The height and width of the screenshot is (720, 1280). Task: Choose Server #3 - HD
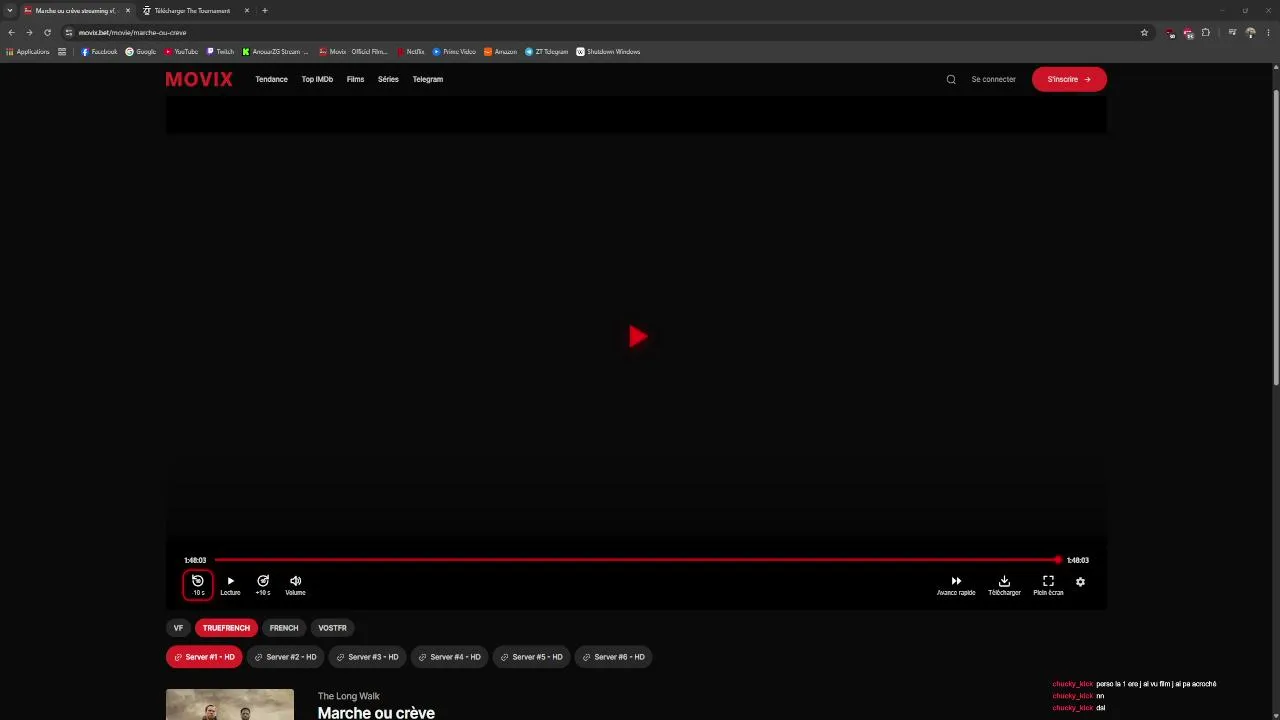click(368, 657)
